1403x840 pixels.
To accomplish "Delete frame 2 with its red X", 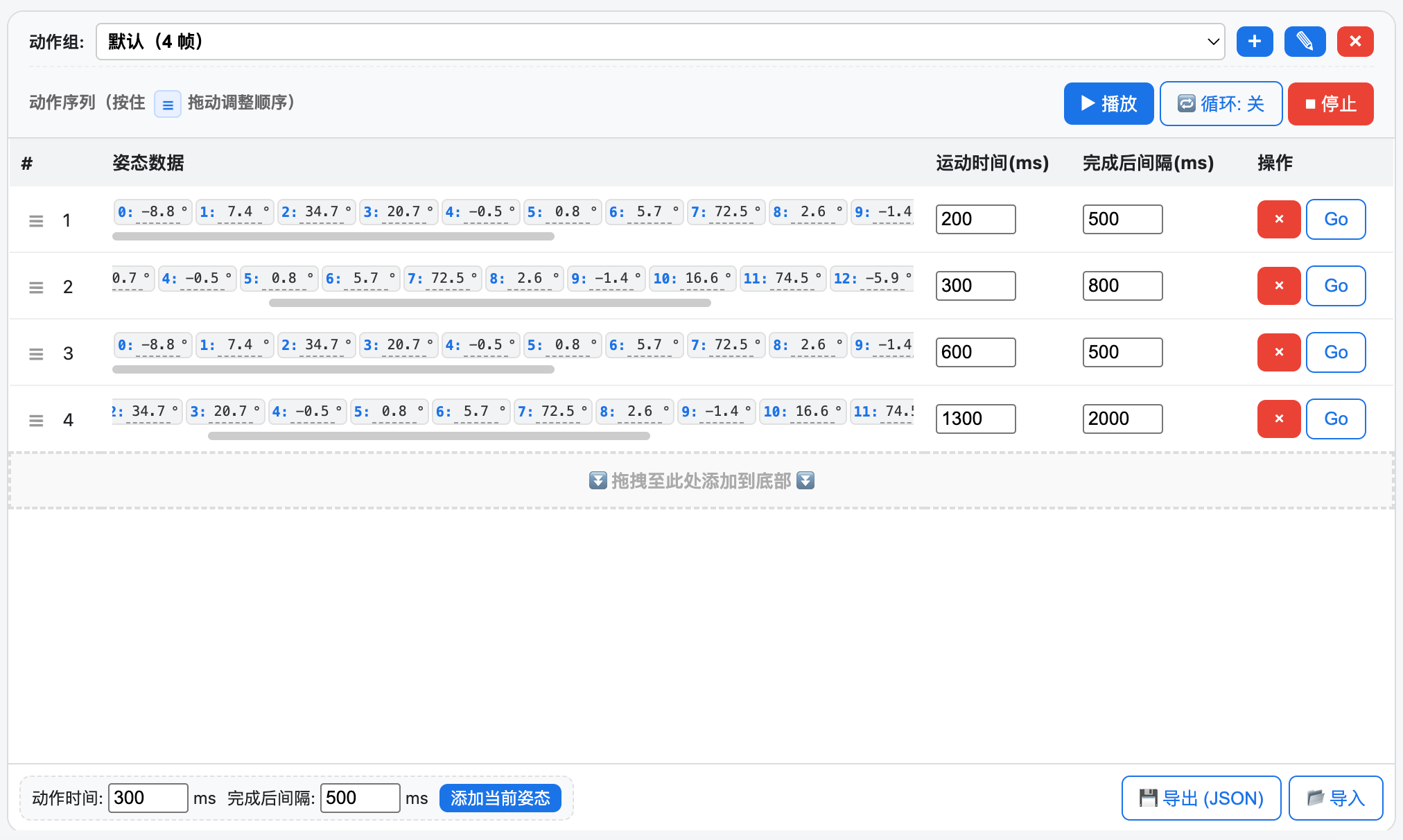I will (x=1278, y=286).
